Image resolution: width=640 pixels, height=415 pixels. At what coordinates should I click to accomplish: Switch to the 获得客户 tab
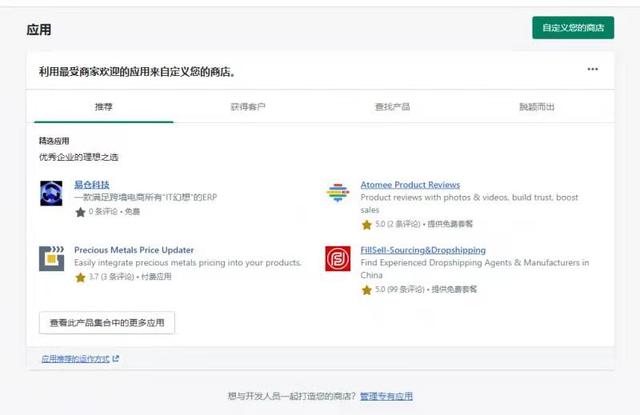pos(248,107)
